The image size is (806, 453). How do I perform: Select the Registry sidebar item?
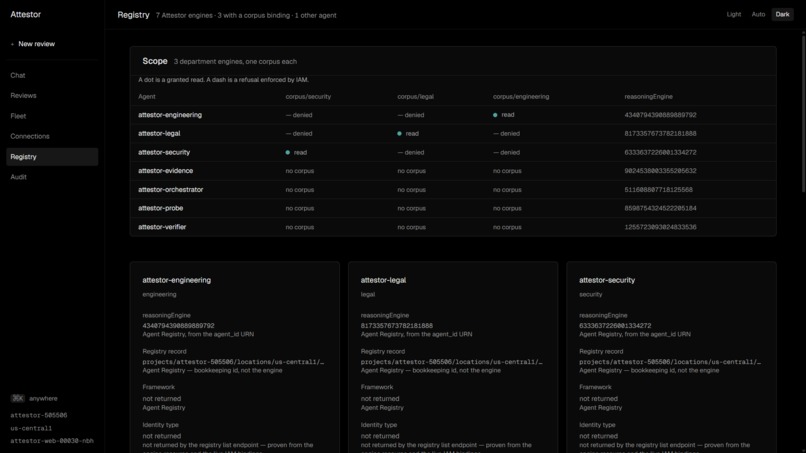pyautogui.click(x=52, y=157)
